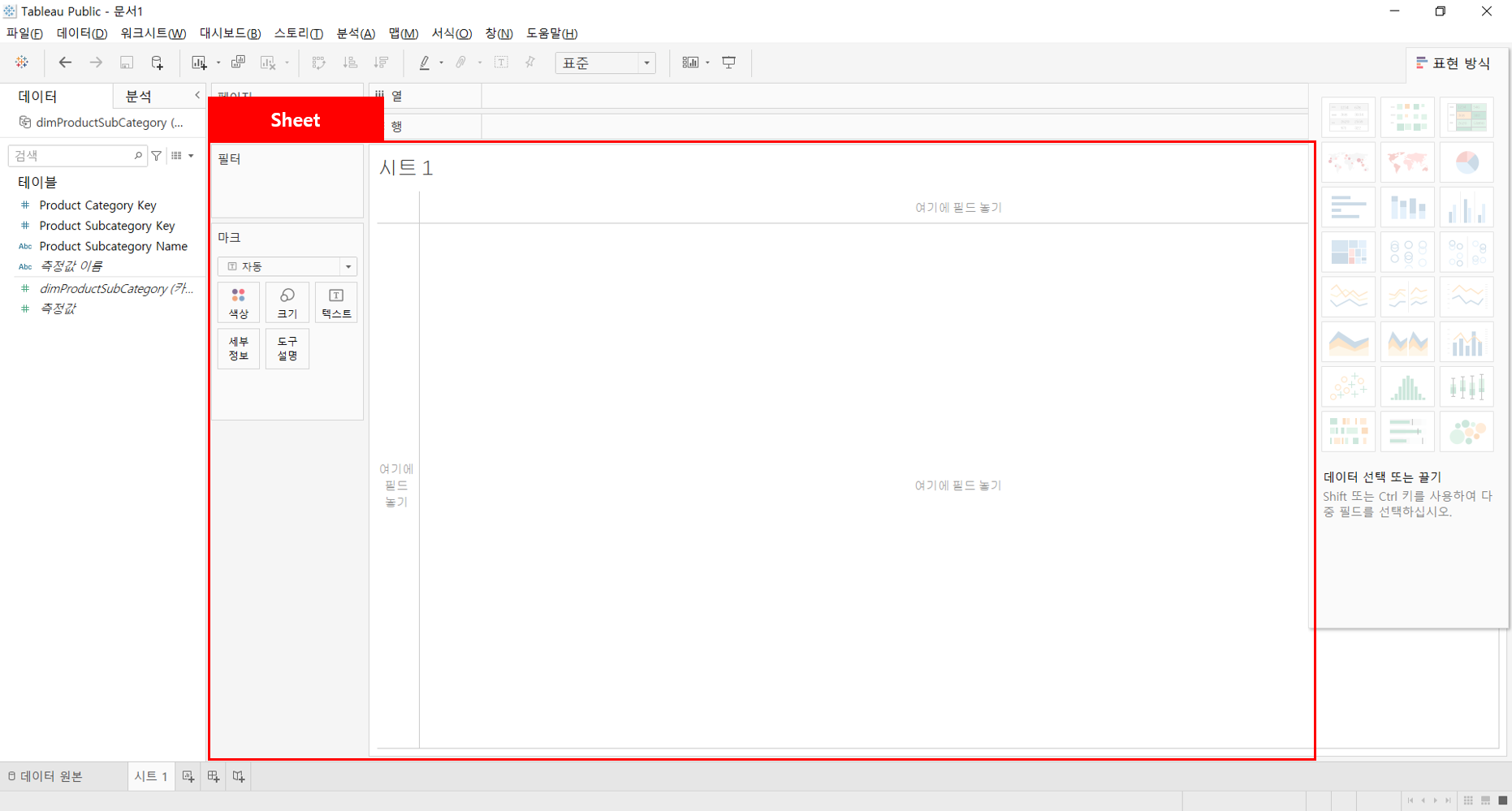
Task: Click new story icon in bottom tab bar
Action: coord(239,776)
